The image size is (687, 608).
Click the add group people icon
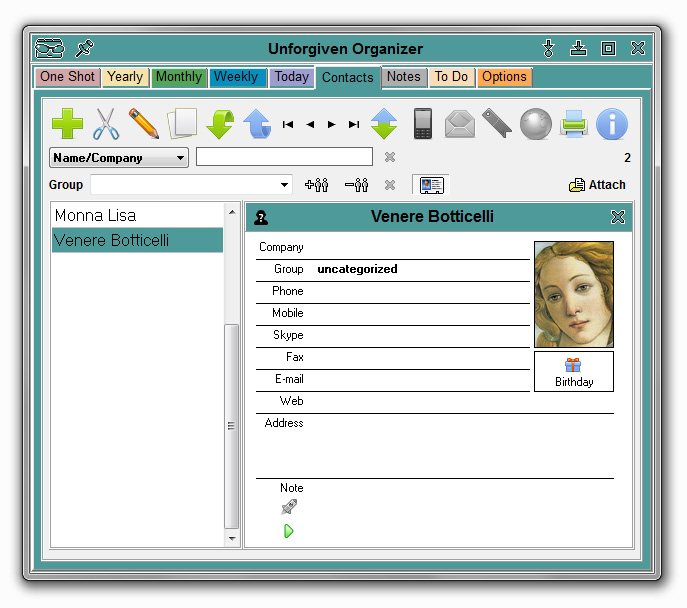pyautogui.click(x=316, y=185)
